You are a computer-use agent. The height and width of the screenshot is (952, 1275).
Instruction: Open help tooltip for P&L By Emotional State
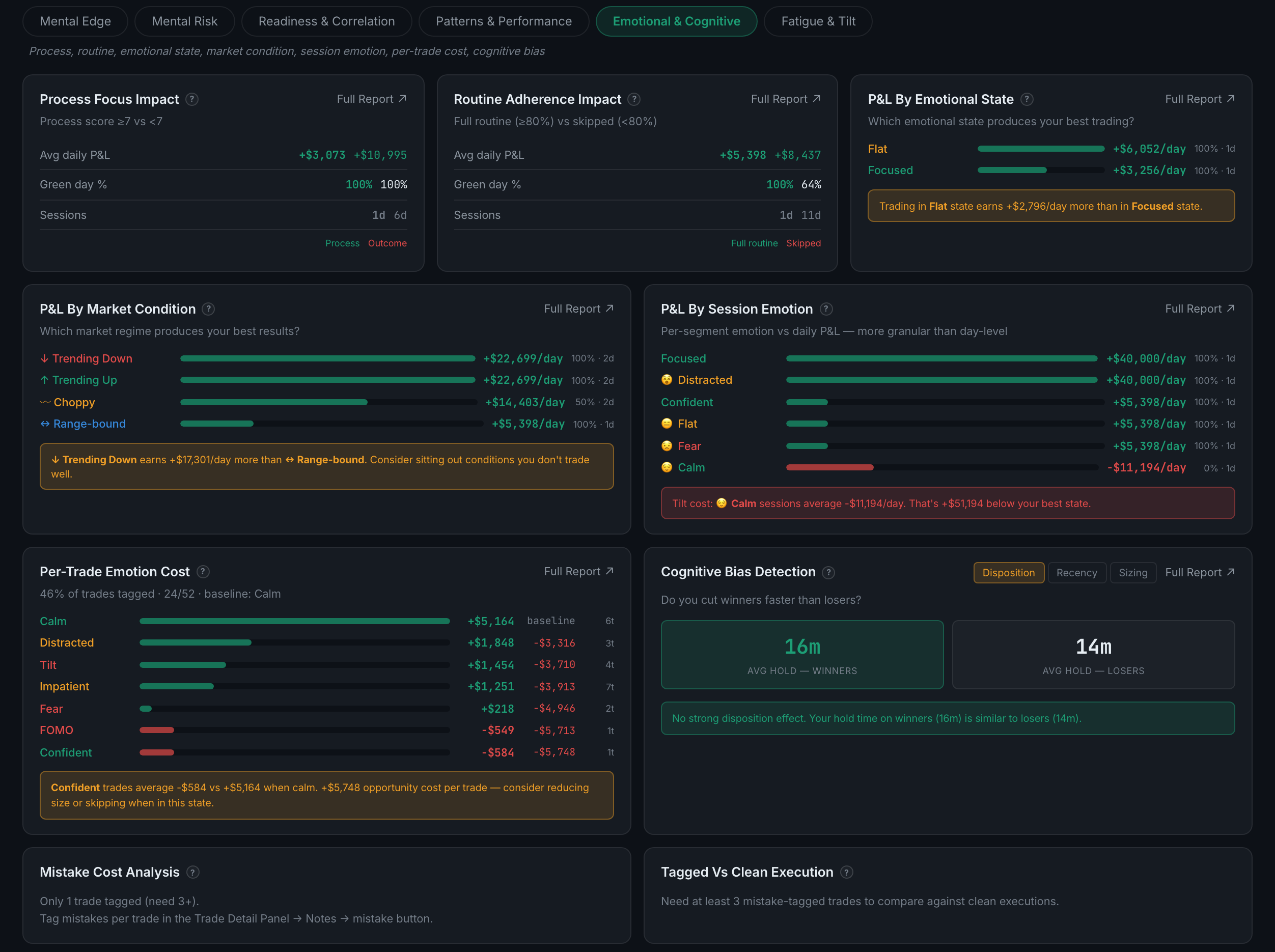1027,99
